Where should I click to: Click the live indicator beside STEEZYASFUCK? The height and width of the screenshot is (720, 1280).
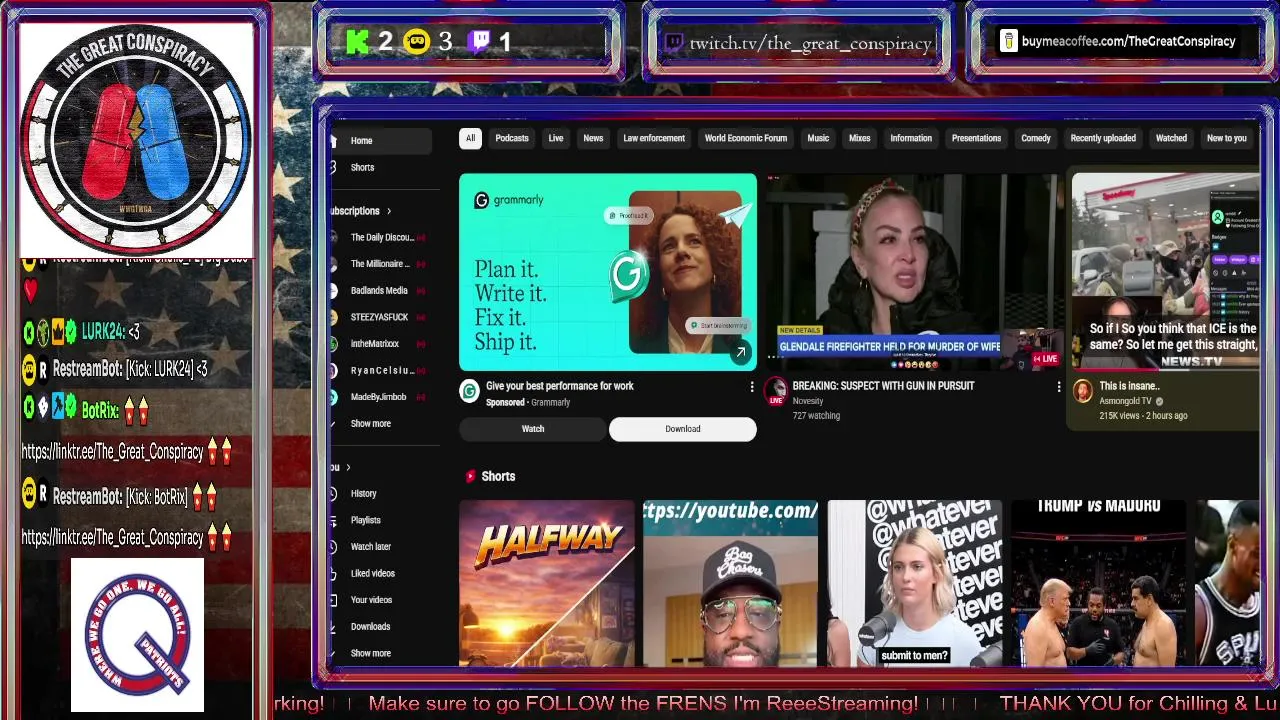[421, 317]
